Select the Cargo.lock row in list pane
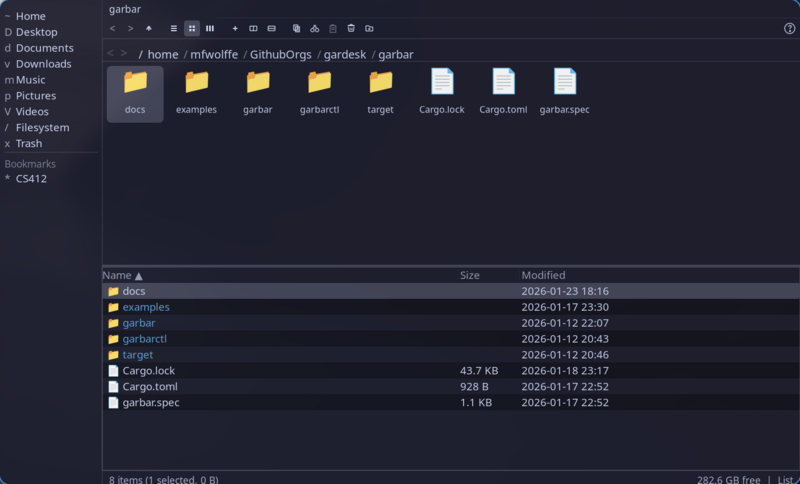The width and height of the screenshot is (800, 484). click(451, 371)
